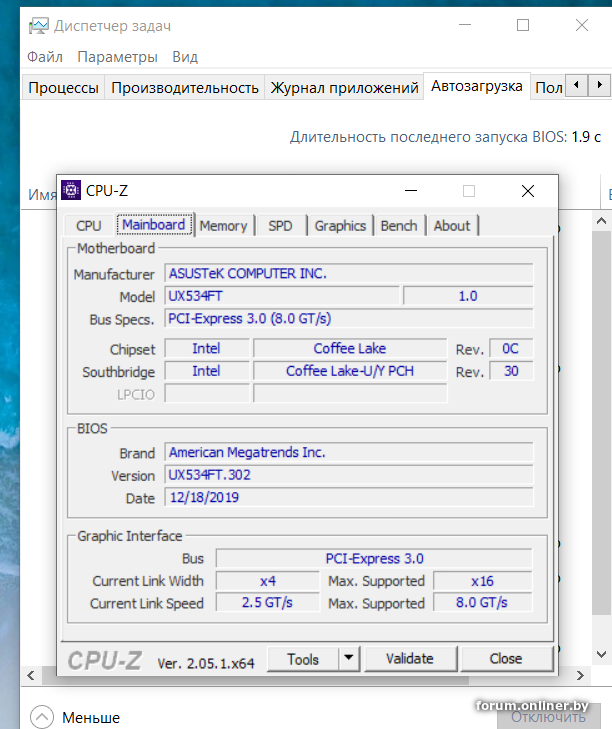Minimize the CPU-Z window
The height and width of the screenshot is (729, 612).
(x=411, y=191)
